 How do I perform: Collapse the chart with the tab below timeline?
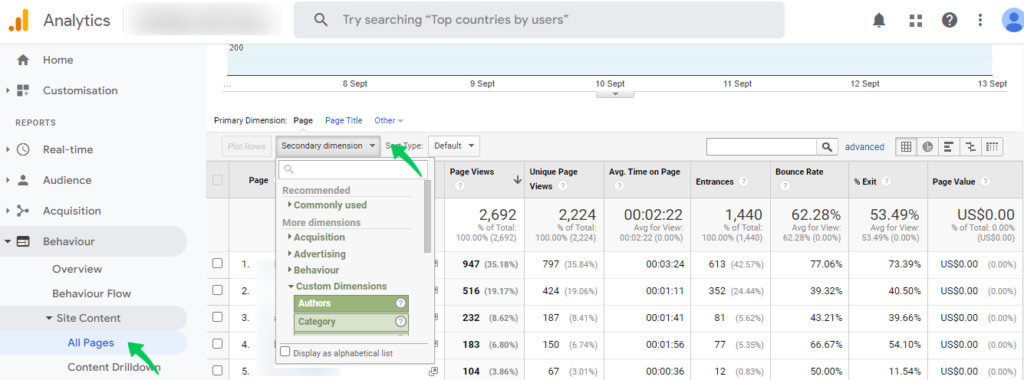tap(615, 95)
